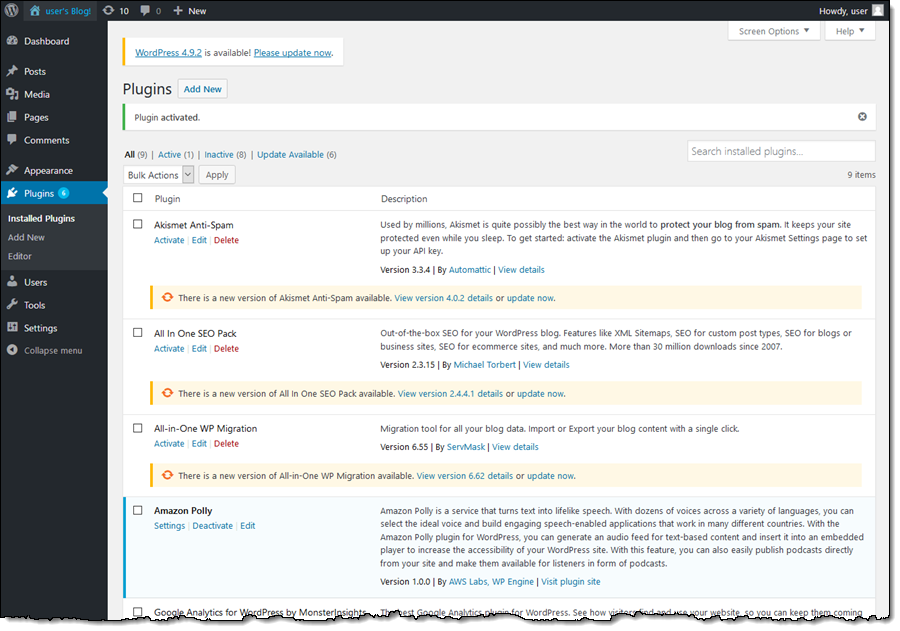Open the Bulk Actions dropdown
This screenshot has height=631, width=900.
point(159,175)
